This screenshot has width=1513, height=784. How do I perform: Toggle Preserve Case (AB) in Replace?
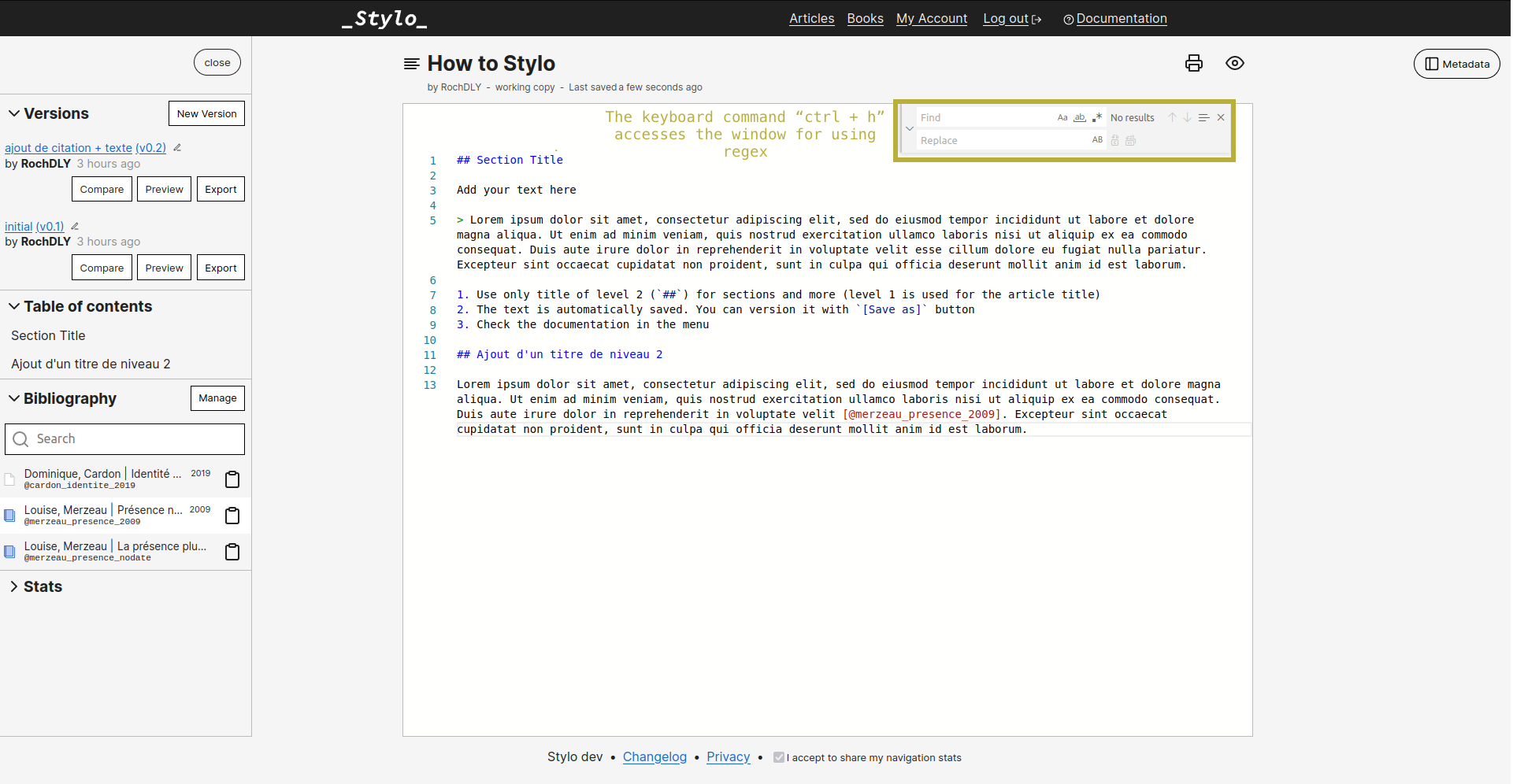click(x=1097, y=140)
